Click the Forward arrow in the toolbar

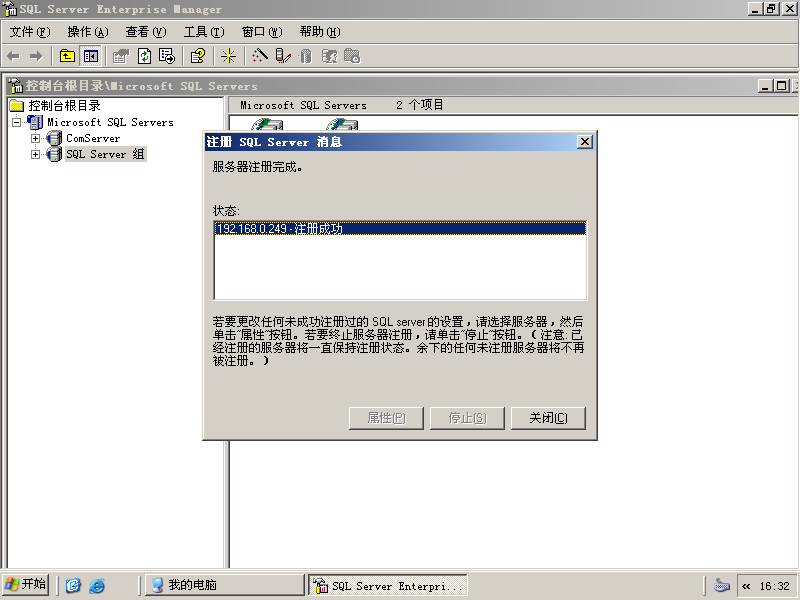pos(36,56)
